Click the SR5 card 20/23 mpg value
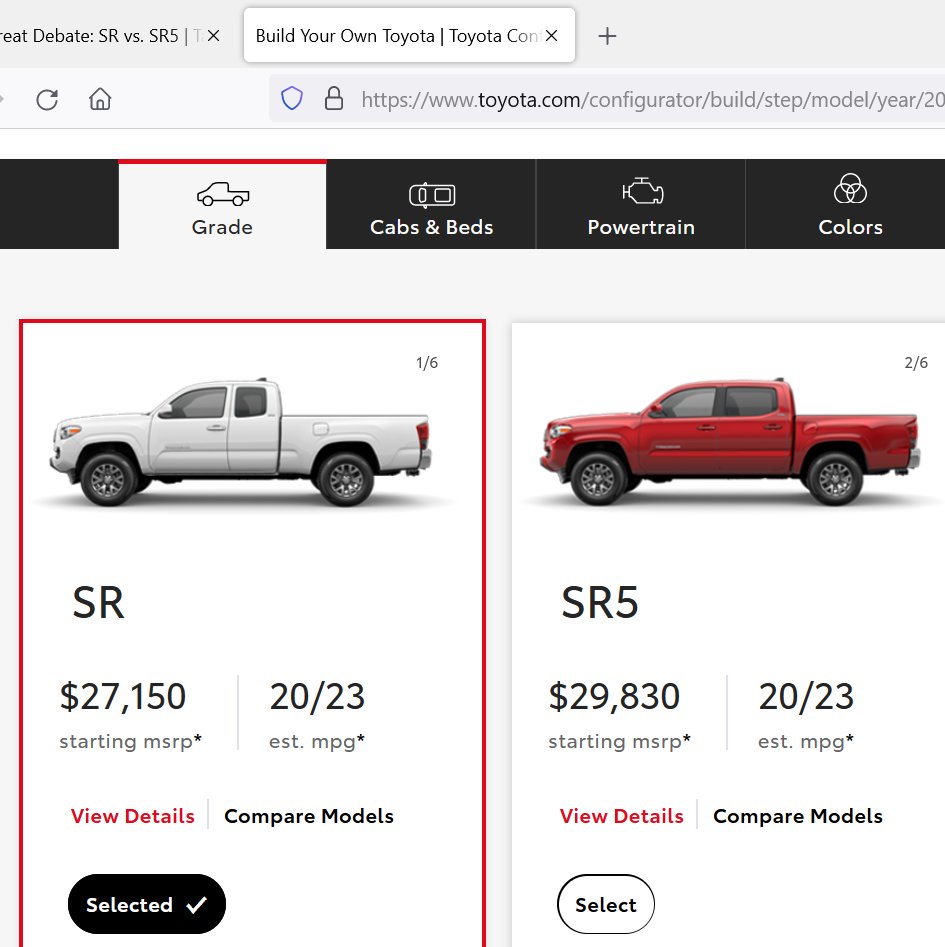 806,696
